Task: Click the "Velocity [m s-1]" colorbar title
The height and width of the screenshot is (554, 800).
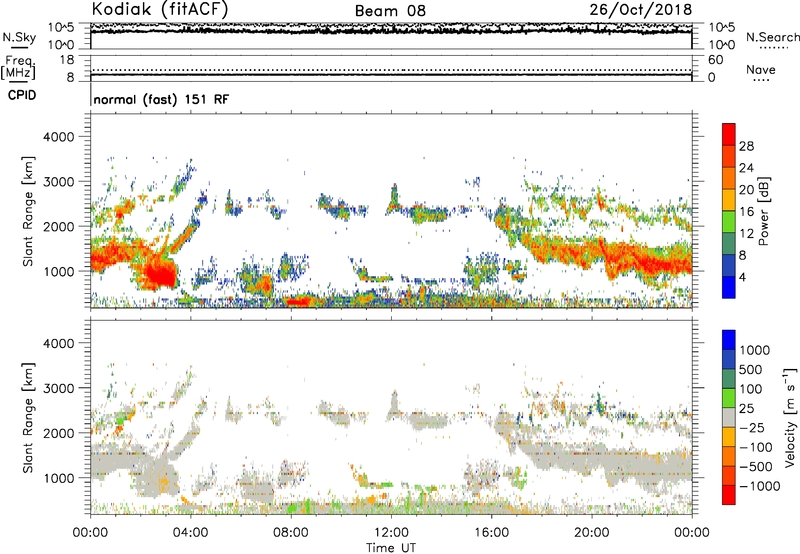Action: pyautogui.click(x=790, y=417)
